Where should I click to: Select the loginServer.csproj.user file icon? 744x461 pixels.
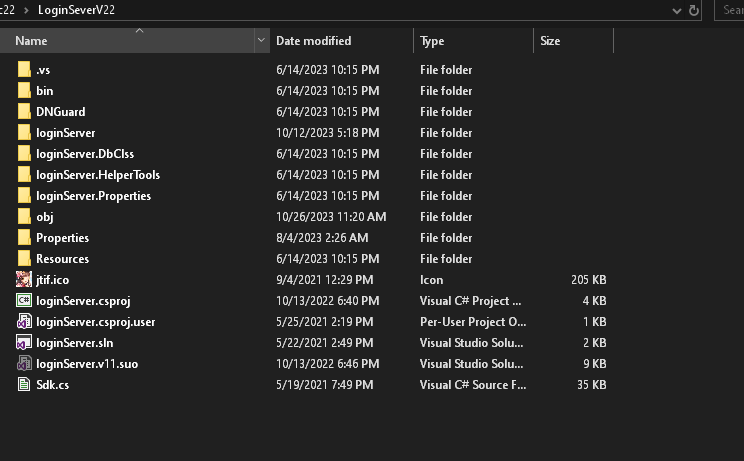(24, 322)
